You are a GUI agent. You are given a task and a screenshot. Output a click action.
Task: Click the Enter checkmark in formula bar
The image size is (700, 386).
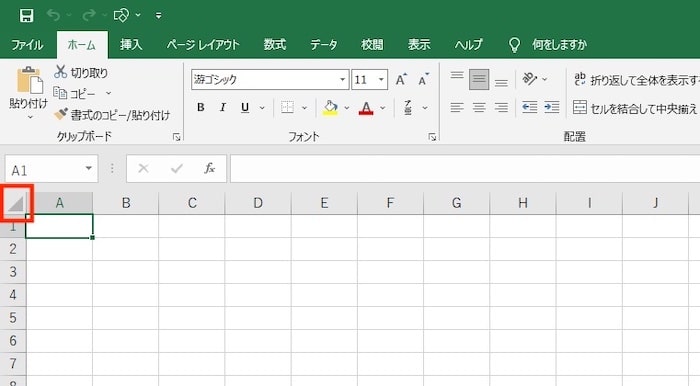pyautogui.click(x=177, y=169)
